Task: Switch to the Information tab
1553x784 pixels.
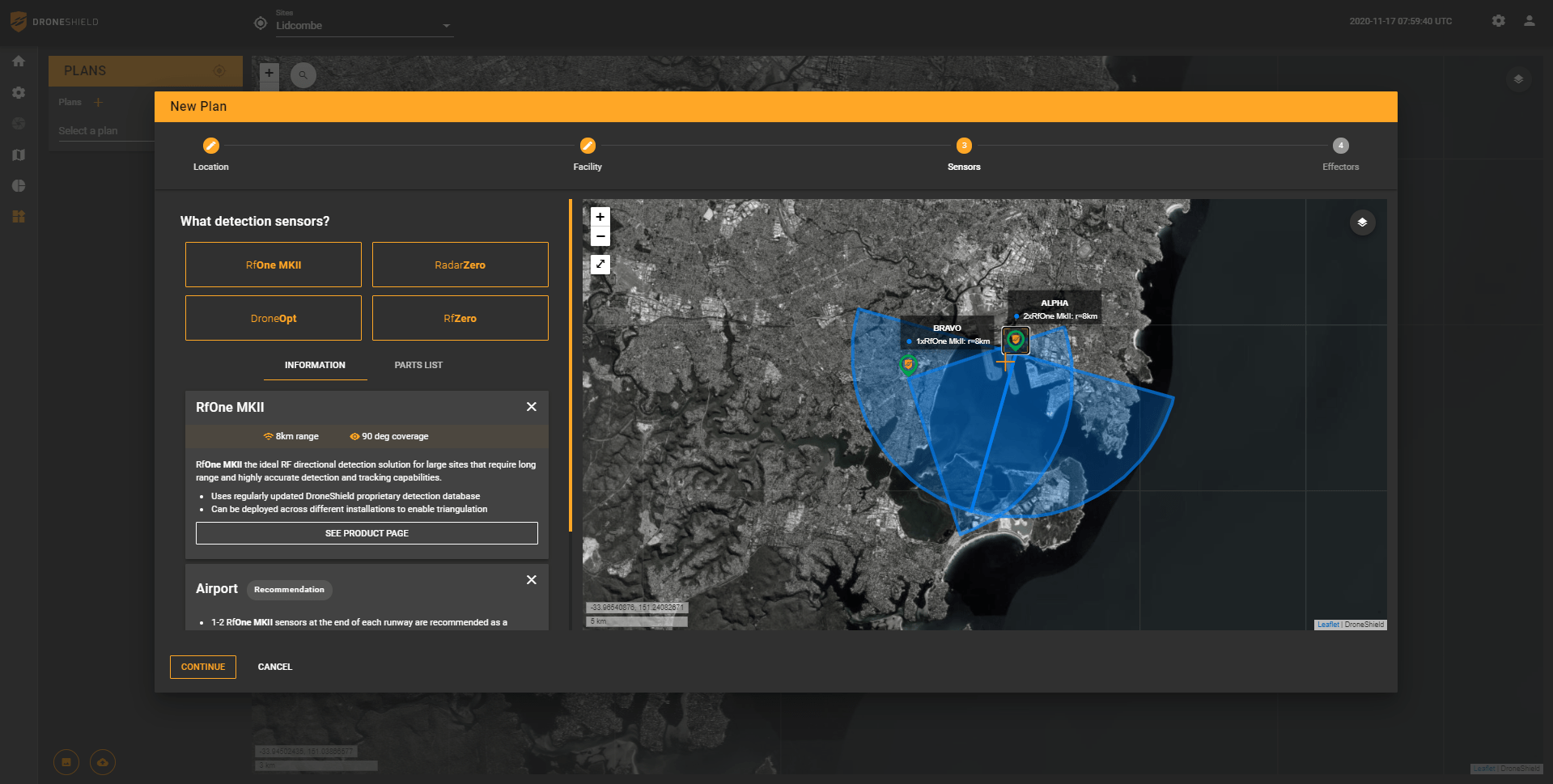Action: tap(315, 365)
